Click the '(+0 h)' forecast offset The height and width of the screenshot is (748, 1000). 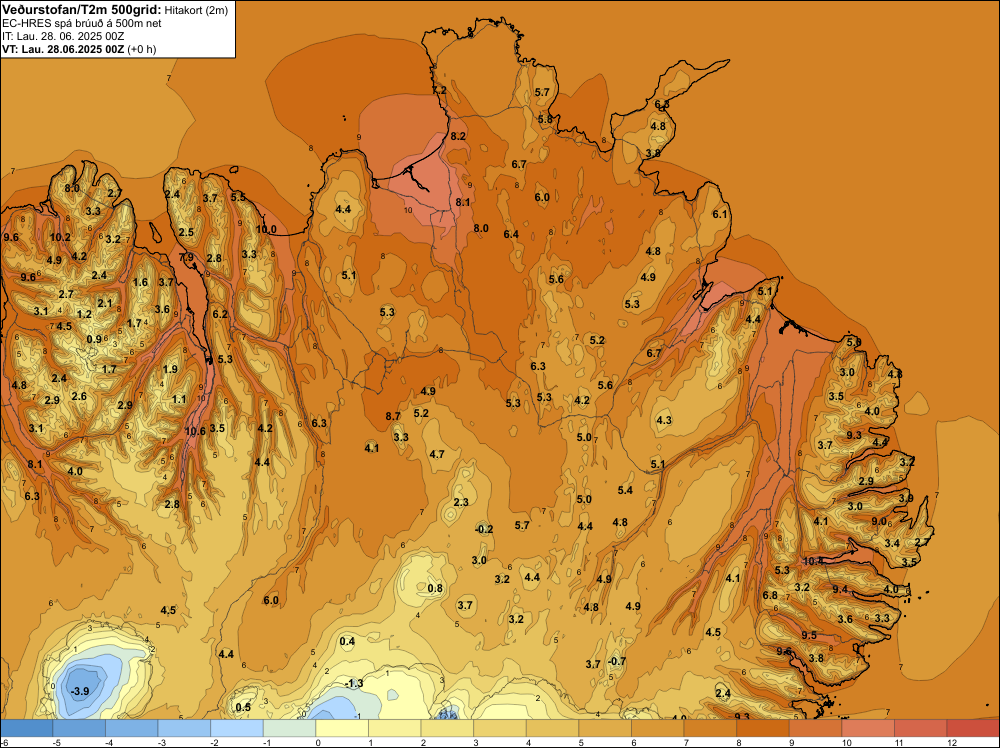(x=142, y=49)
